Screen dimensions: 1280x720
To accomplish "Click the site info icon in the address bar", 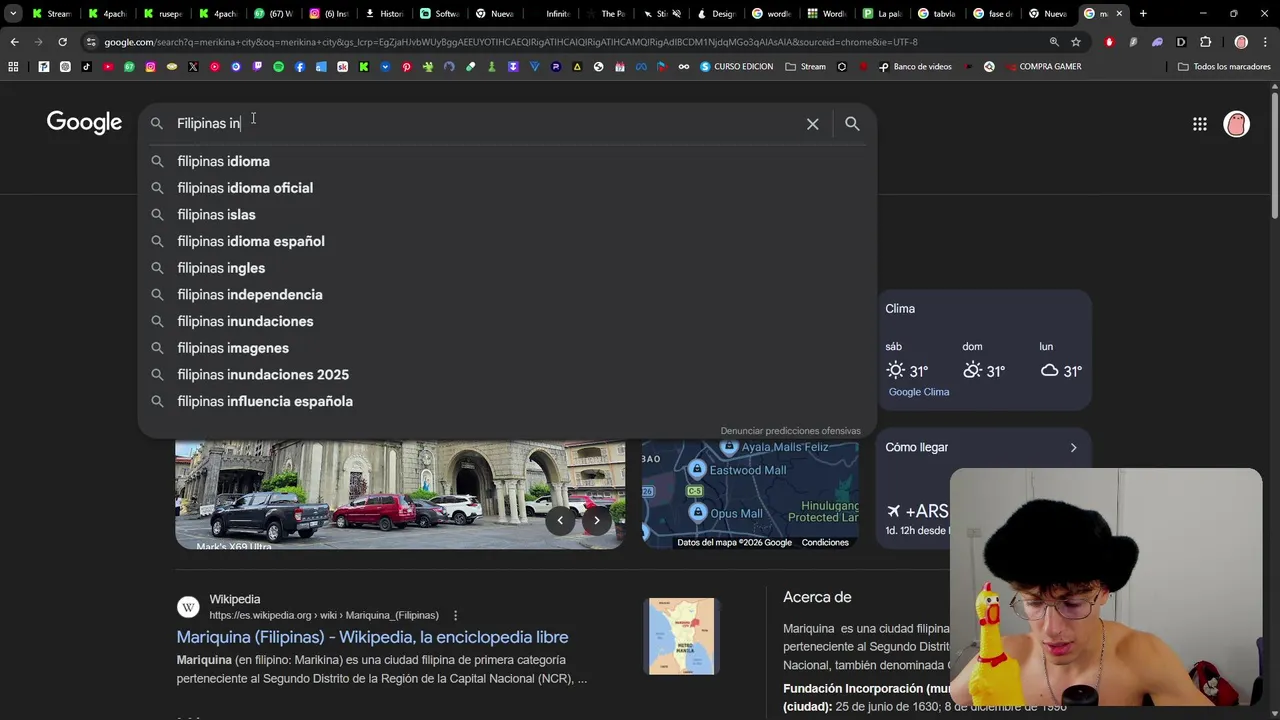I will coord(91,42).
